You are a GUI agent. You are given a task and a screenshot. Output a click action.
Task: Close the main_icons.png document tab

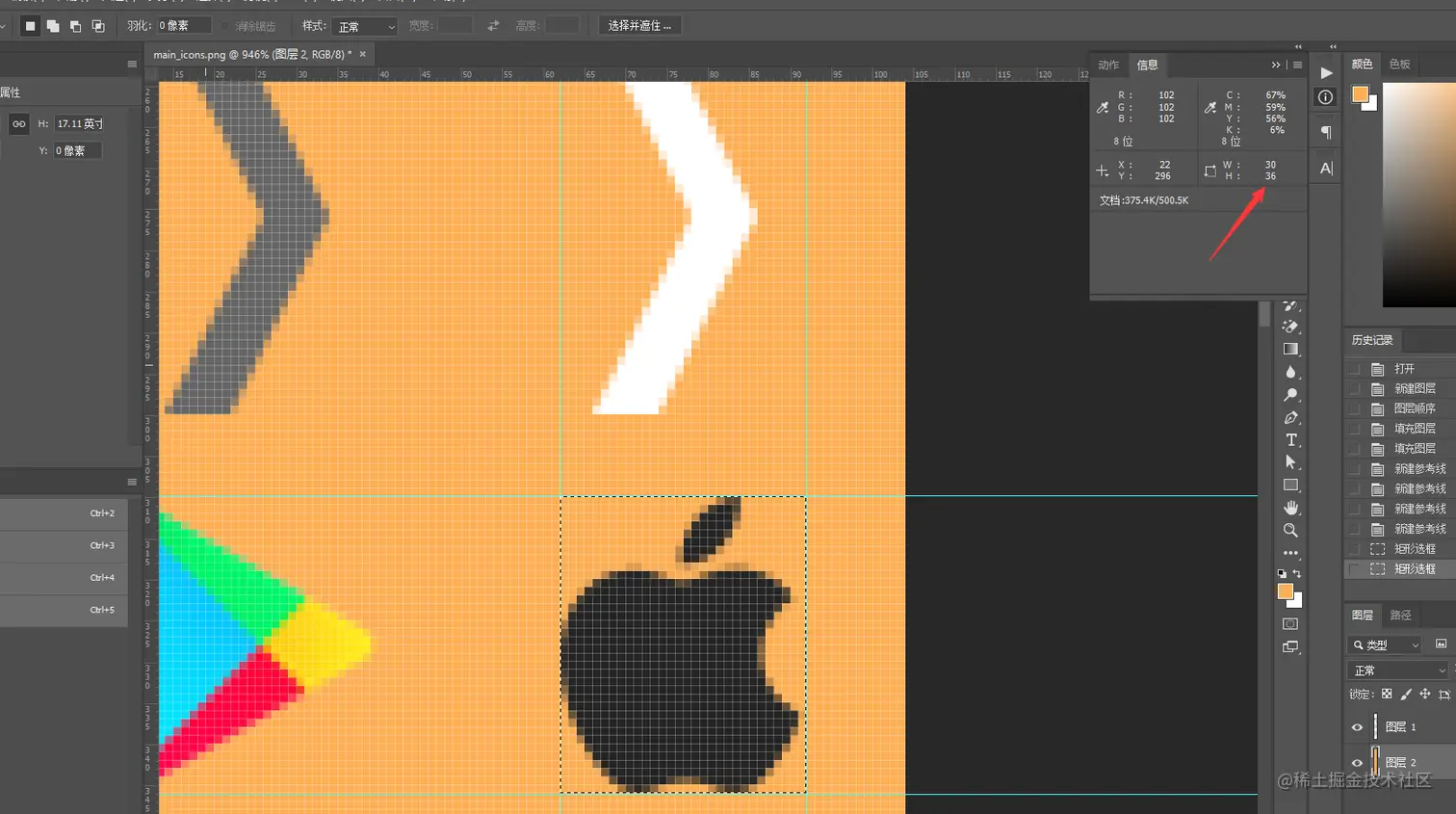(x=363, y=54)
